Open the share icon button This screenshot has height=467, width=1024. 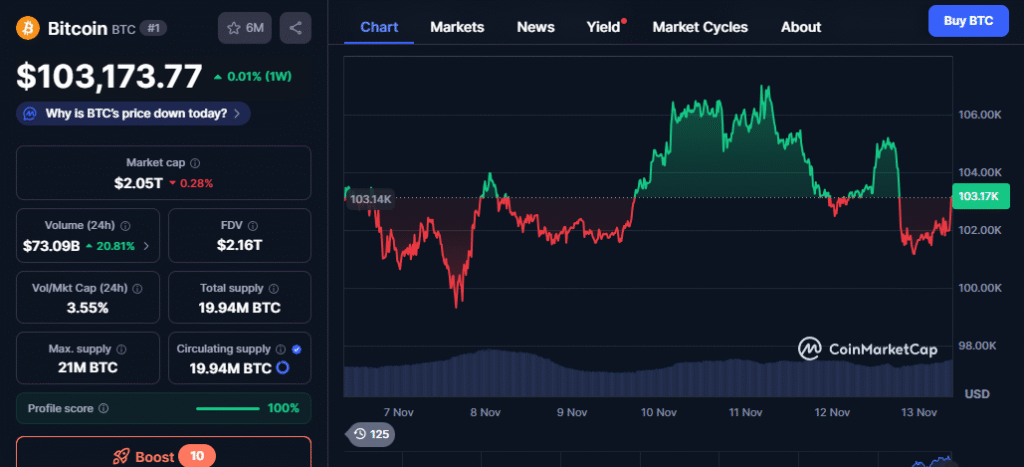(295, 28)
